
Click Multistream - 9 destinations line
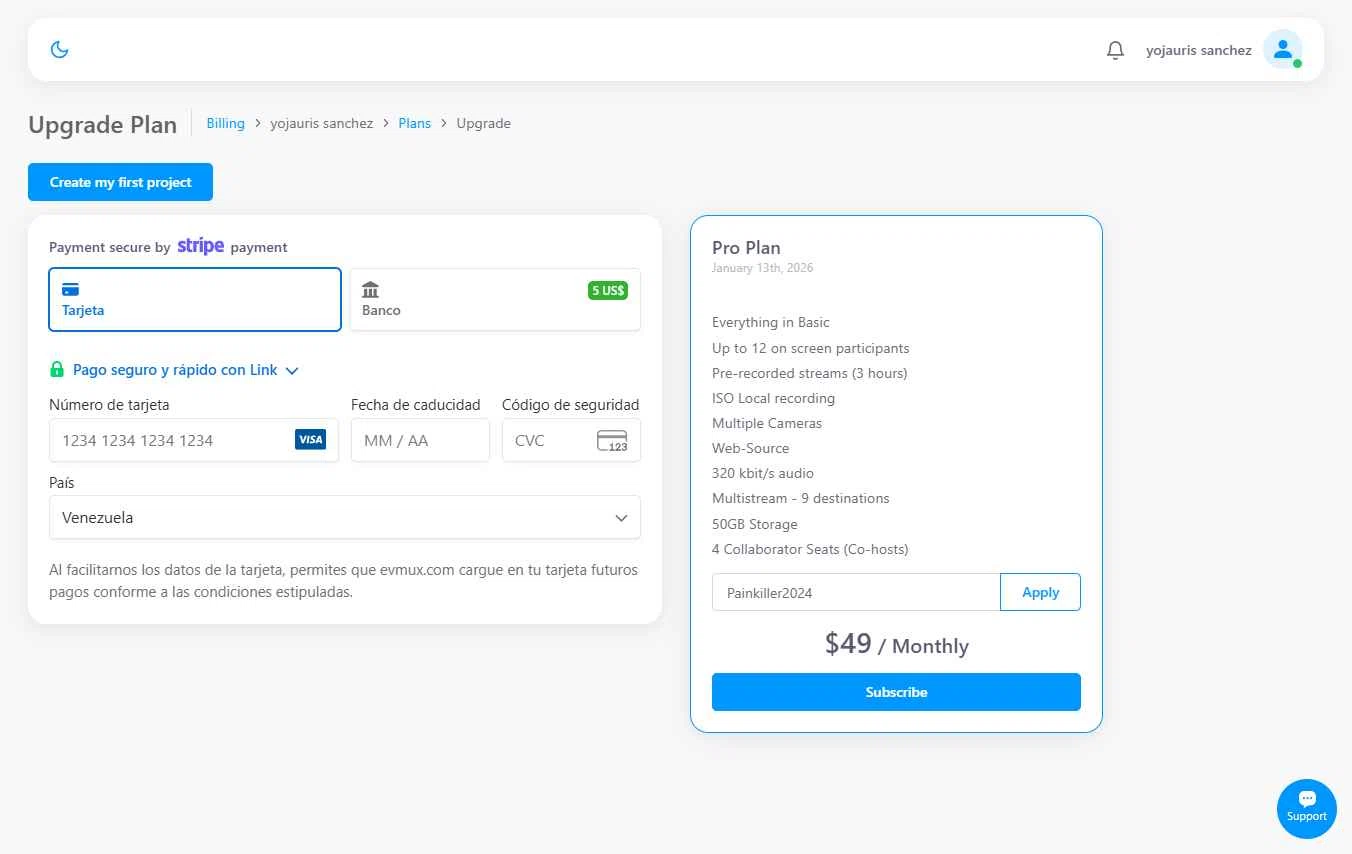click(801, 498)
